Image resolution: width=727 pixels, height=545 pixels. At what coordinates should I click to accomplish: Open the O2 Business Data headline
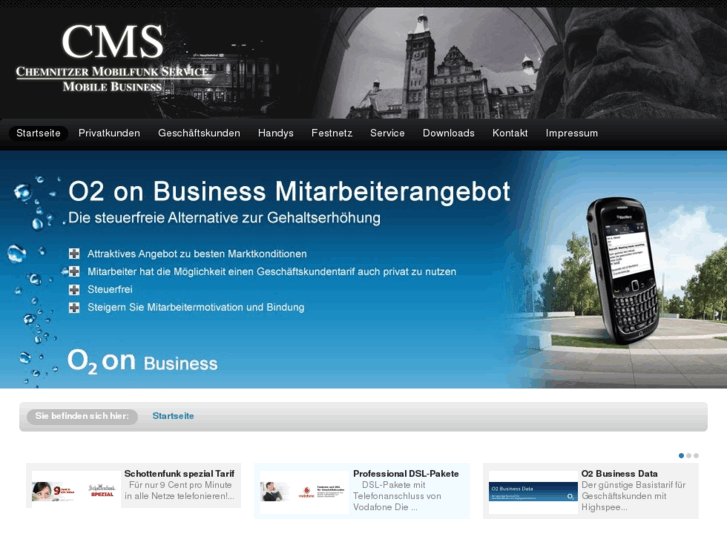(x=619, y=474)
